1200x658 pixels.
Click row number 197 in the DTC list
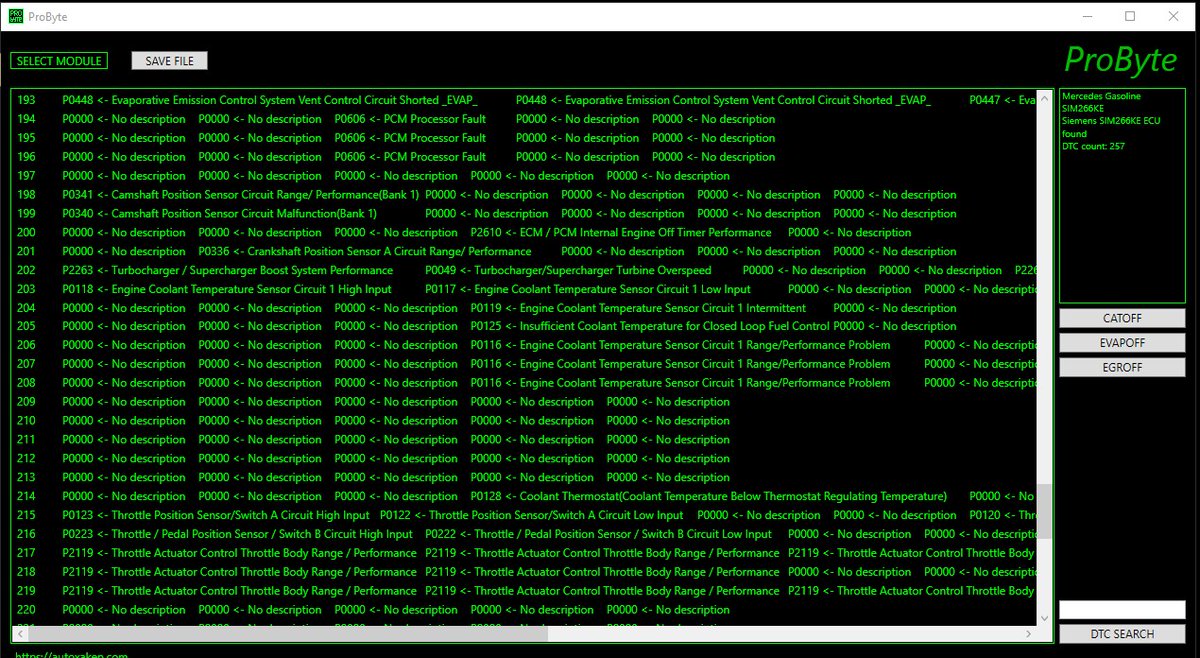click(26, 176)
